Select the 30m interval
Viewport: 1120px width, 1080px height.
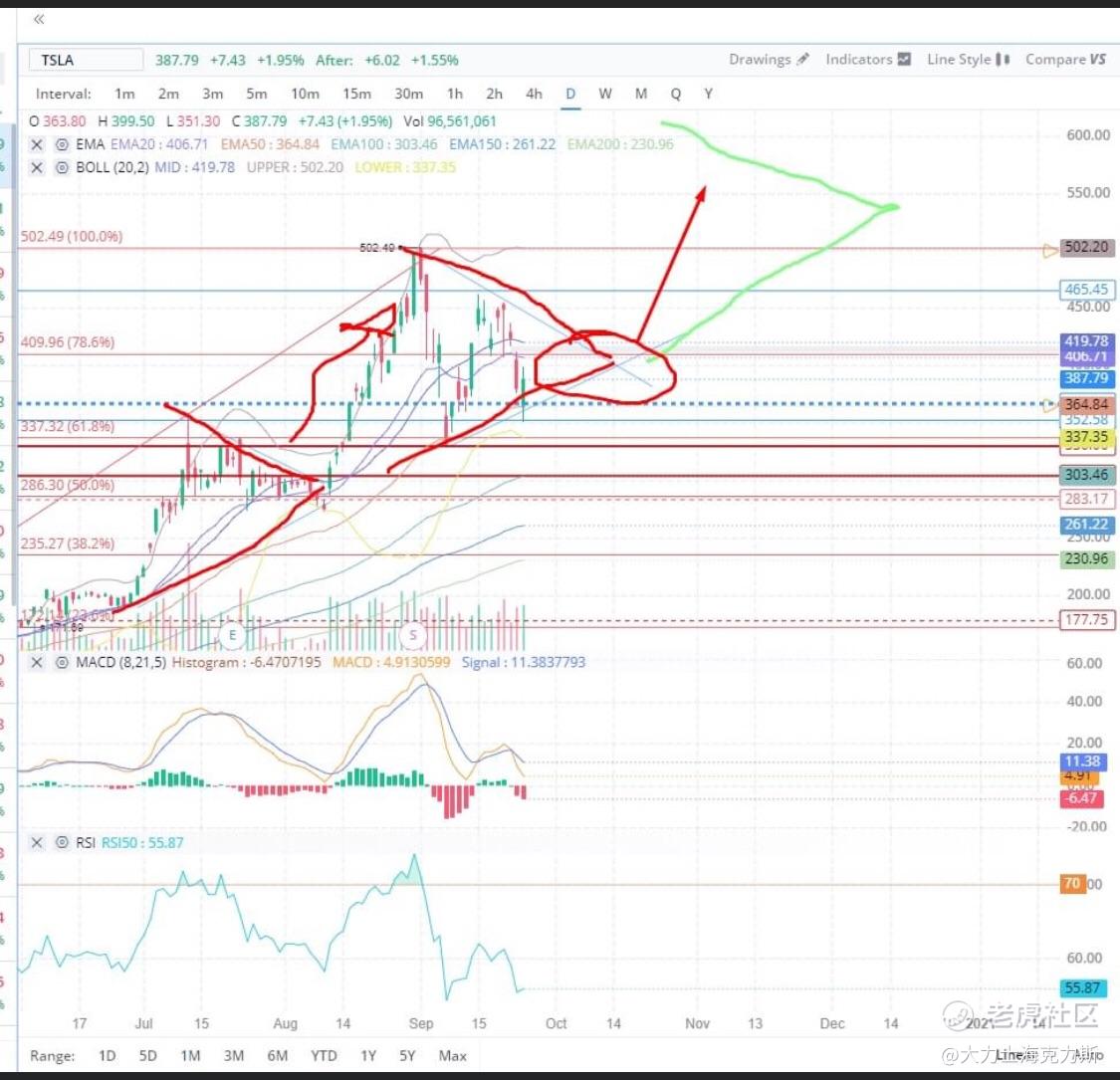tap(408, 94)
